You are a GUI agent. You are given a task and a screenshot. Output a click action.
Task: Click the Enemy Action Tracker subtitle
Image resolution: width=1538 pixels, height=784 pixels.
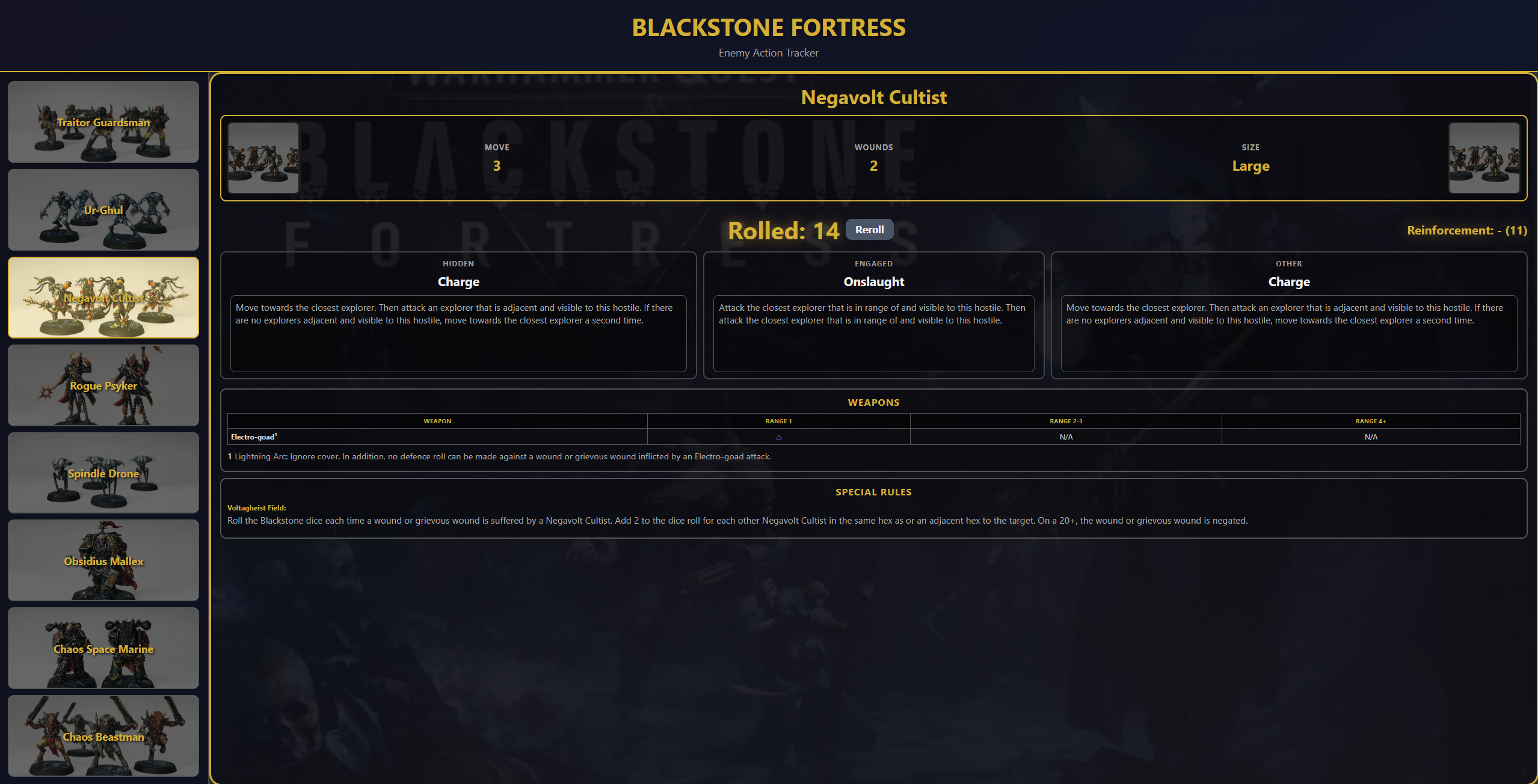pyautogui.click(x=769, y=53)
